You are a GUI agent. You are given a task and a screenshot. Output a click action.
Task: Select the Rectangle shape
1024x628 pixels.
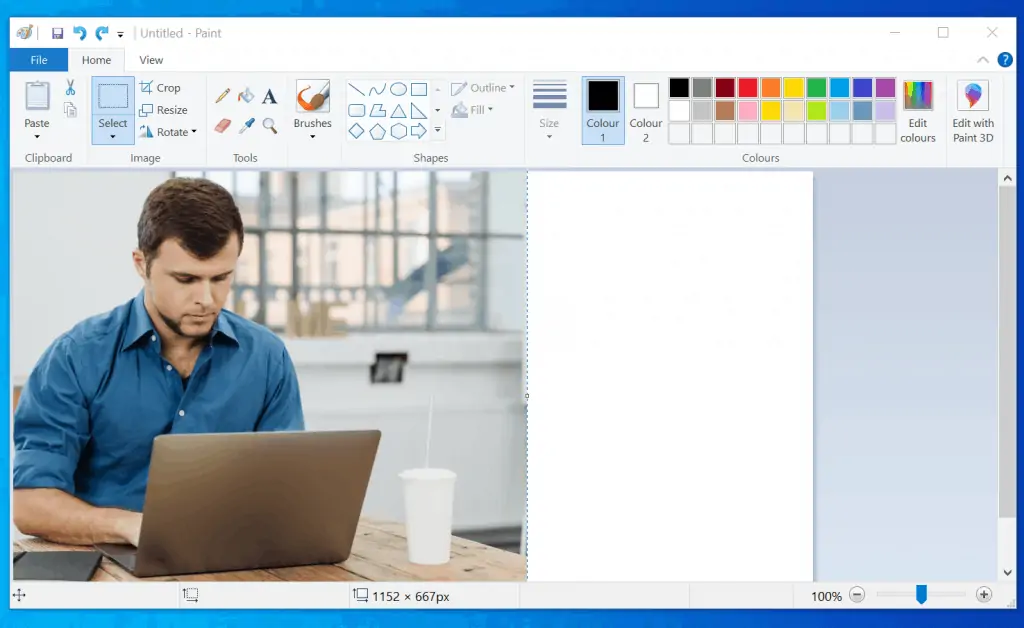point(418,88)
